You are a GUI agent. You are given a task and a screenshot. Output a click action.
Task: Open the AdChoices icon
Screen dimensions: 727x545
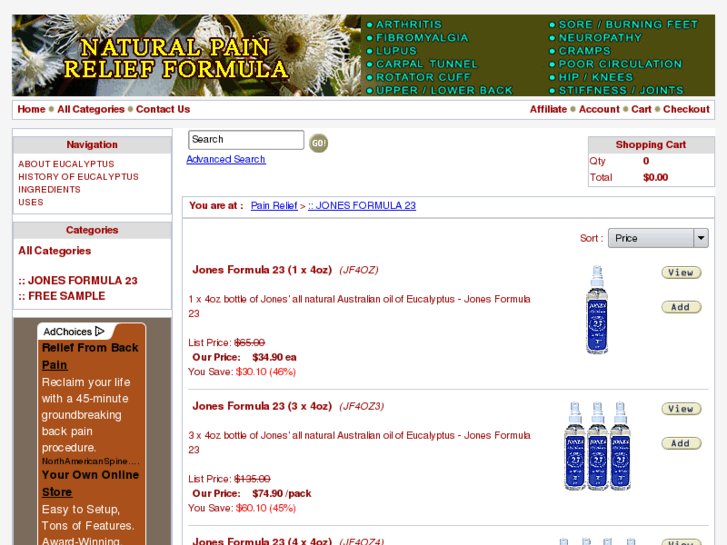(x=100, y=331)
